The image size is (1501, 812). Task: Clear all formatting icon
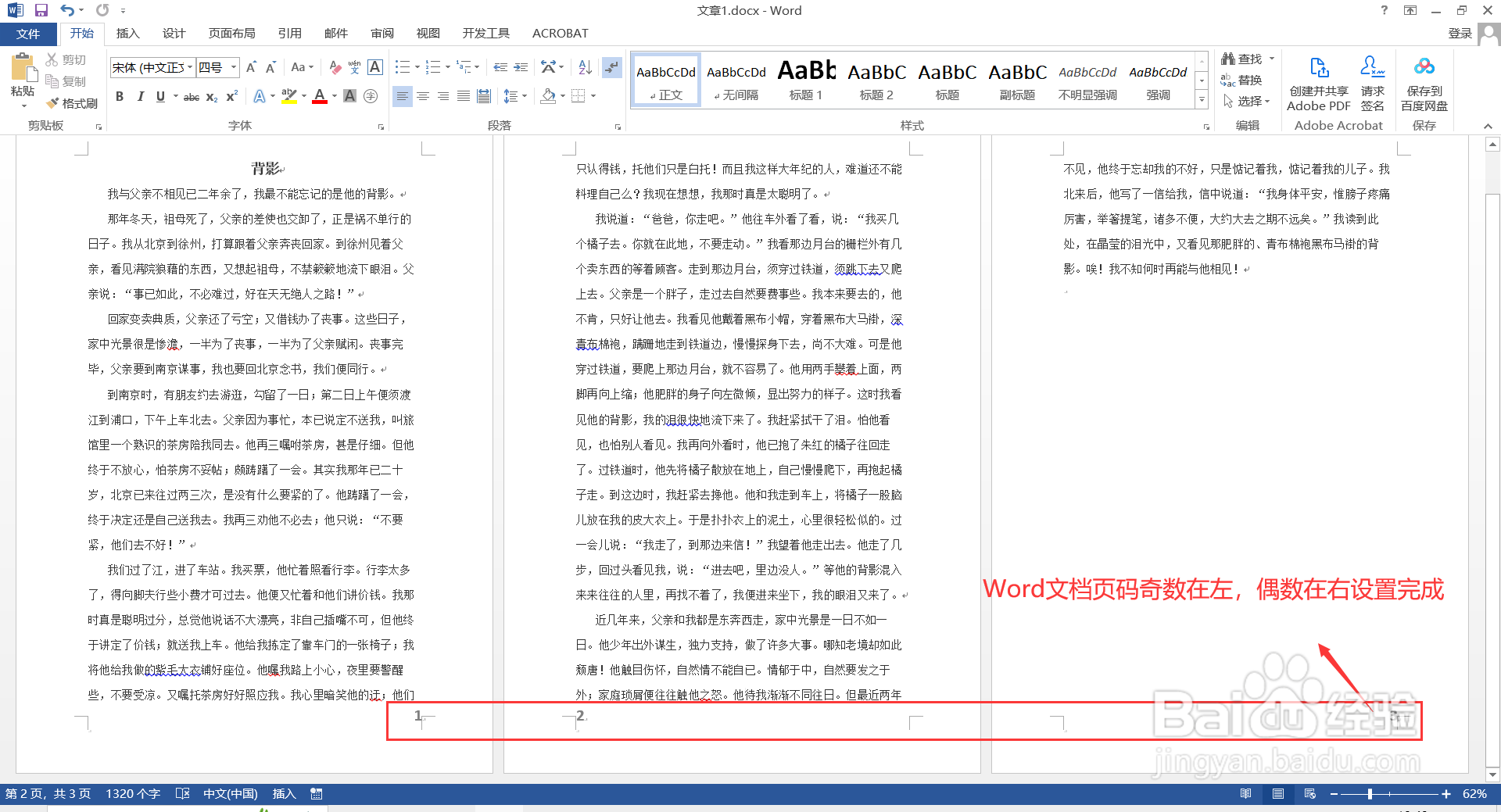point(335,67)
